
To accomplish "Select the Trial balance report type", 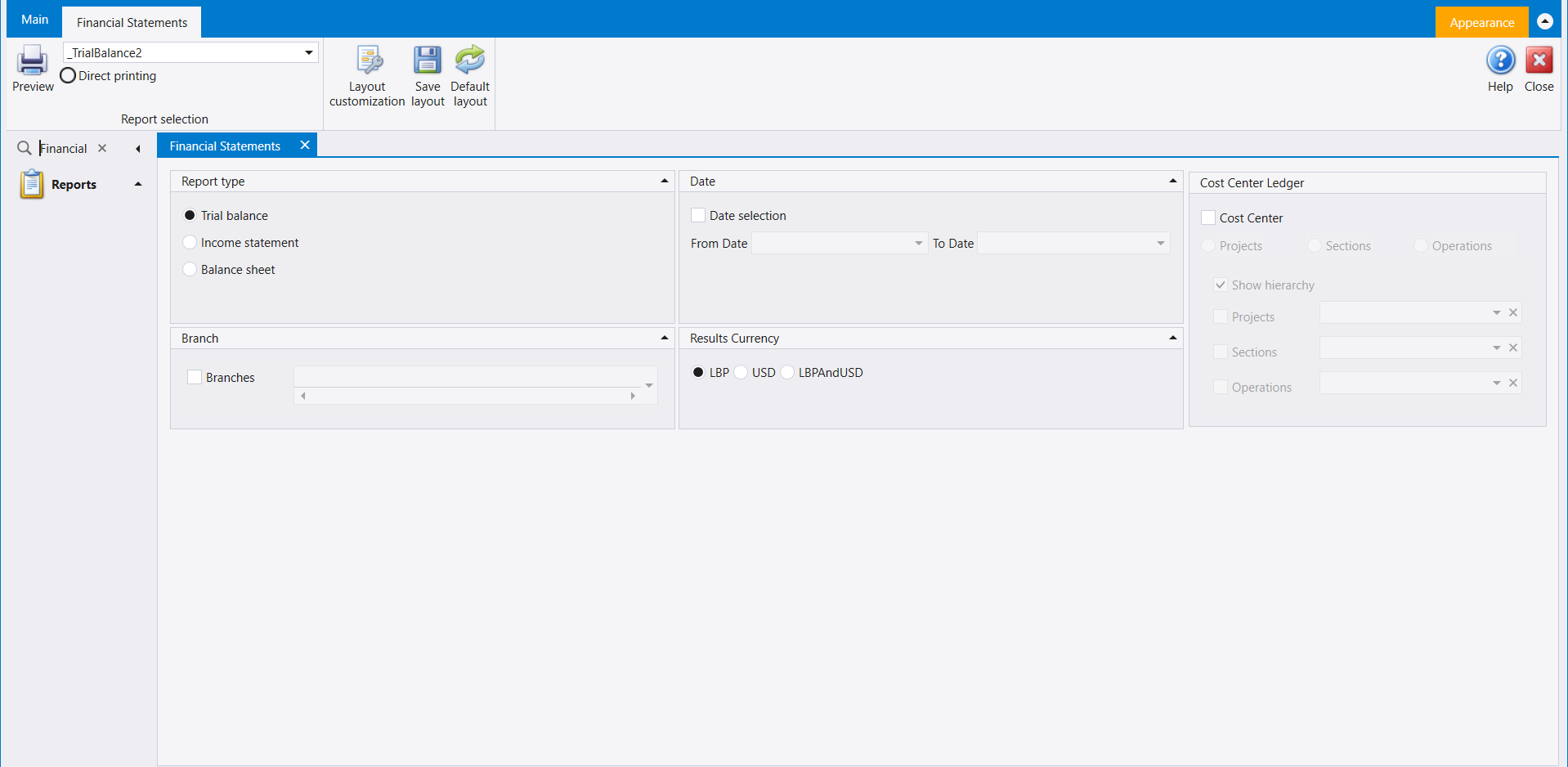I will coord(190,215).
